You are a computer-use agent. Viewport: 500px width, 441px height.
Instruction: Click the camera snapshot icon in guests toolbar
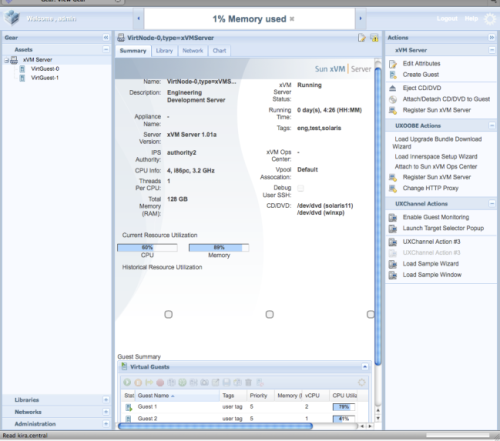[x=204, y=382]
